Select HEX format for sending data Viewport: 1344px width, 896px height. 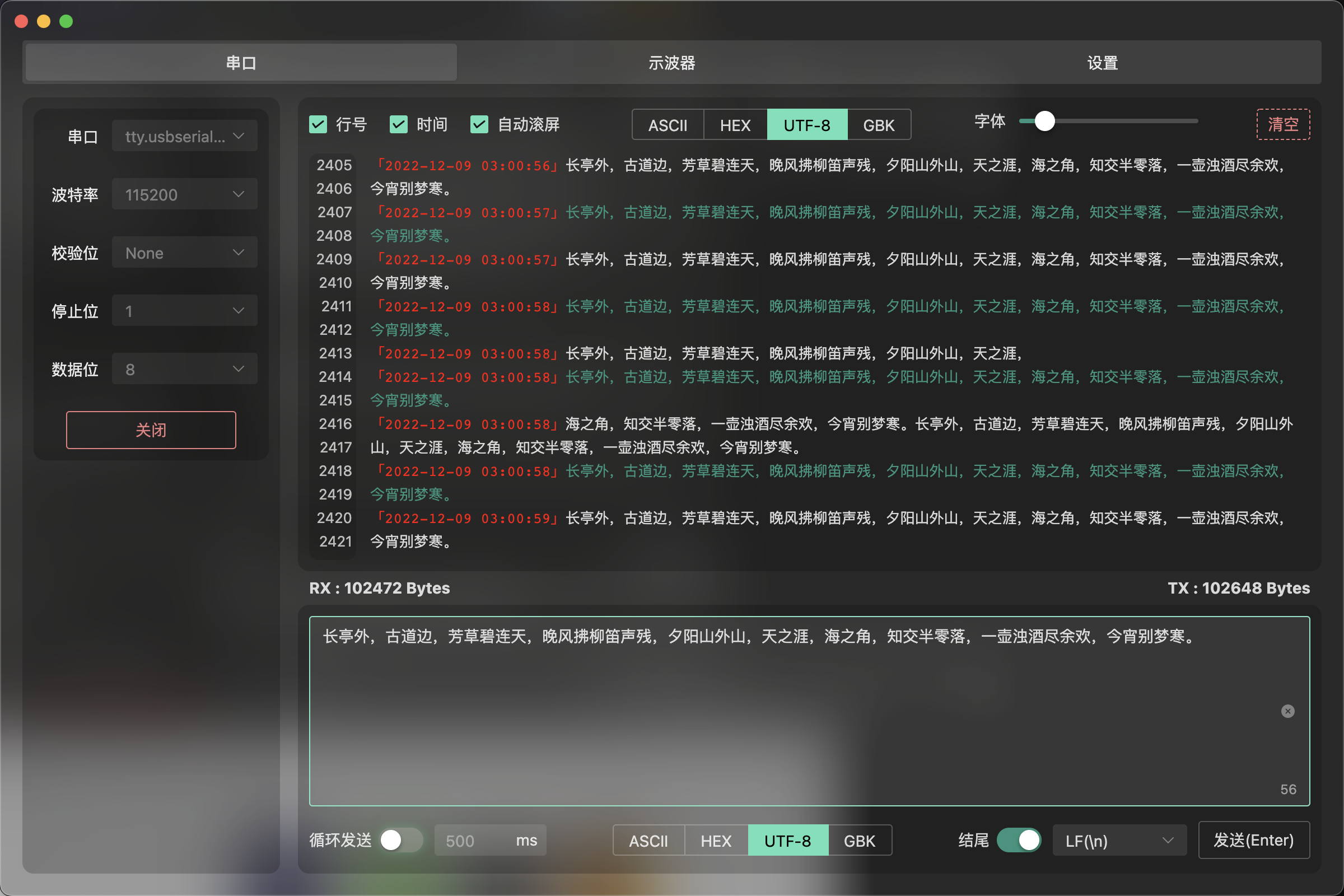(x=716, y=841)
